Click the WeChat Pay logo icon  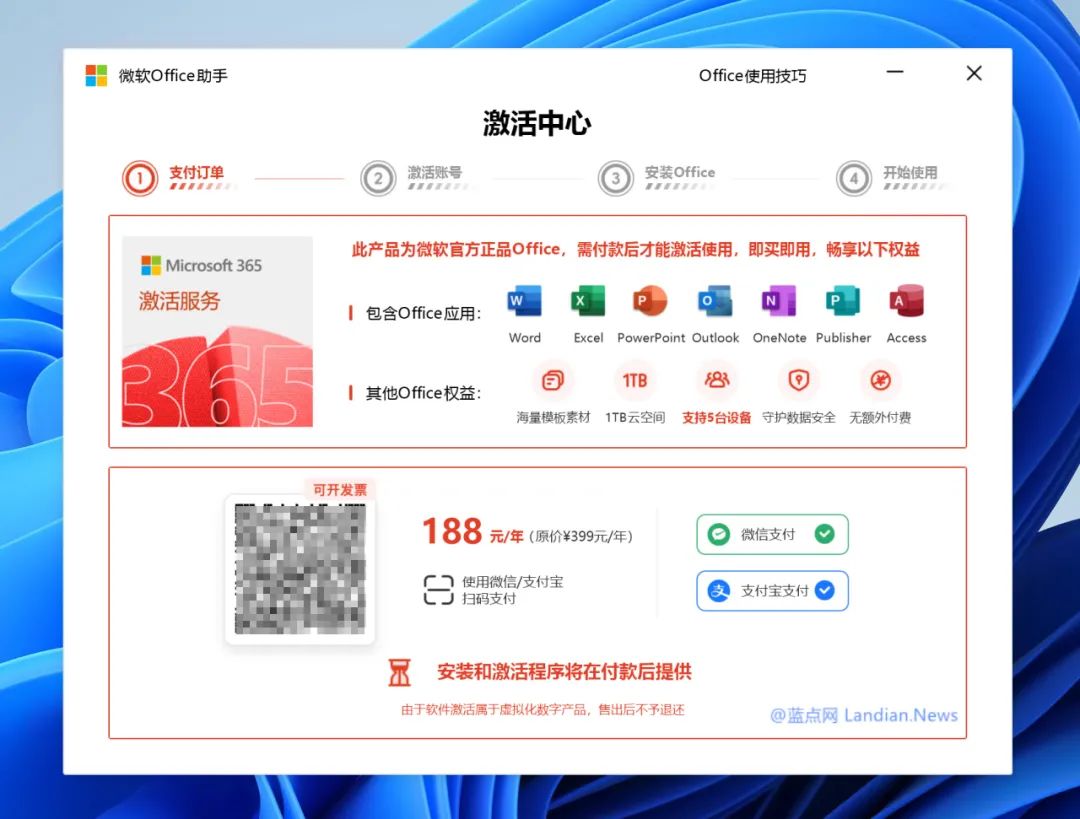pos(718,534)
